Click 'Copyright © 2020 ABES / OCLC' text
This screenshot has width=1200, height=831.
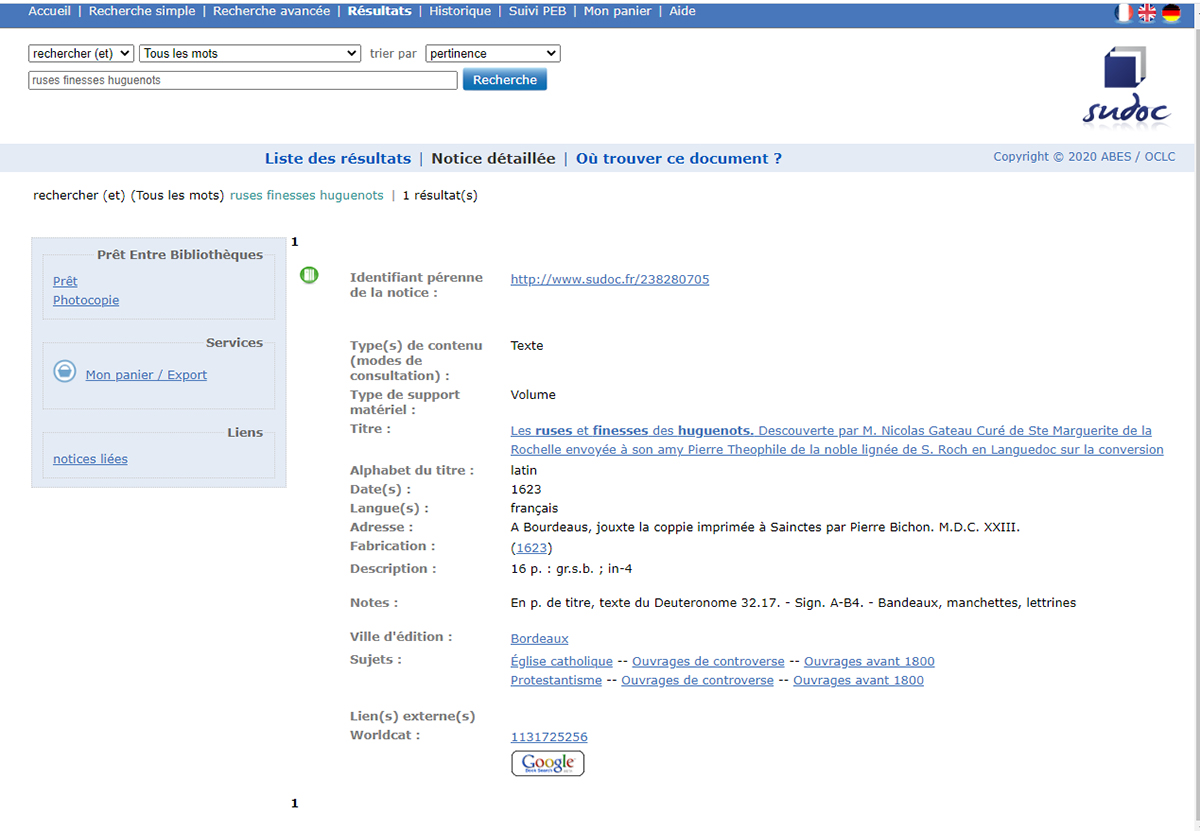point(1084,156)
